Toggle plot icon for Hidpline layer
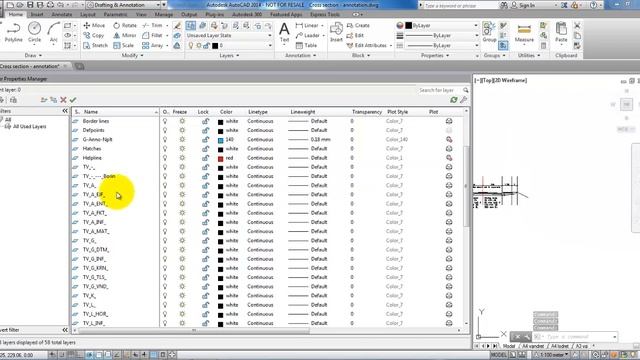 pos(449,158)
